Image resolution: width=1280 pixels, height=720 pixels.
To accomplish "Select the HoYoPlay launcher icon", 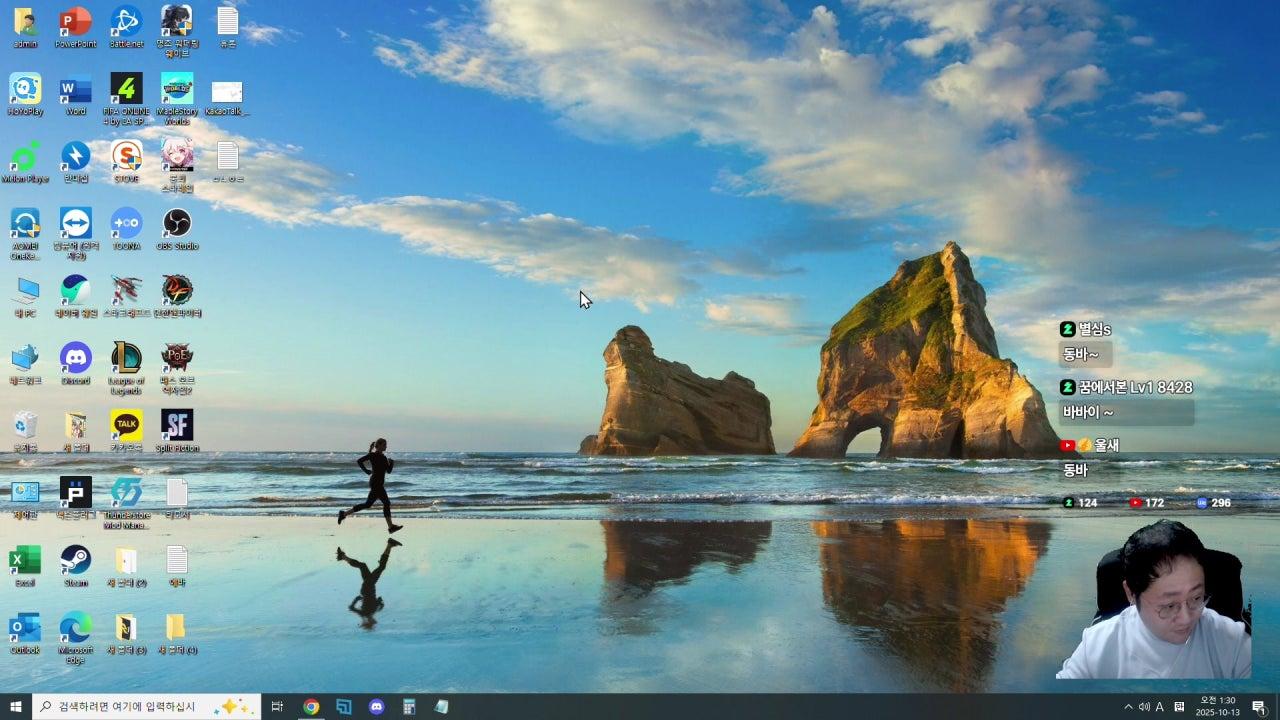I will (25, 89).
